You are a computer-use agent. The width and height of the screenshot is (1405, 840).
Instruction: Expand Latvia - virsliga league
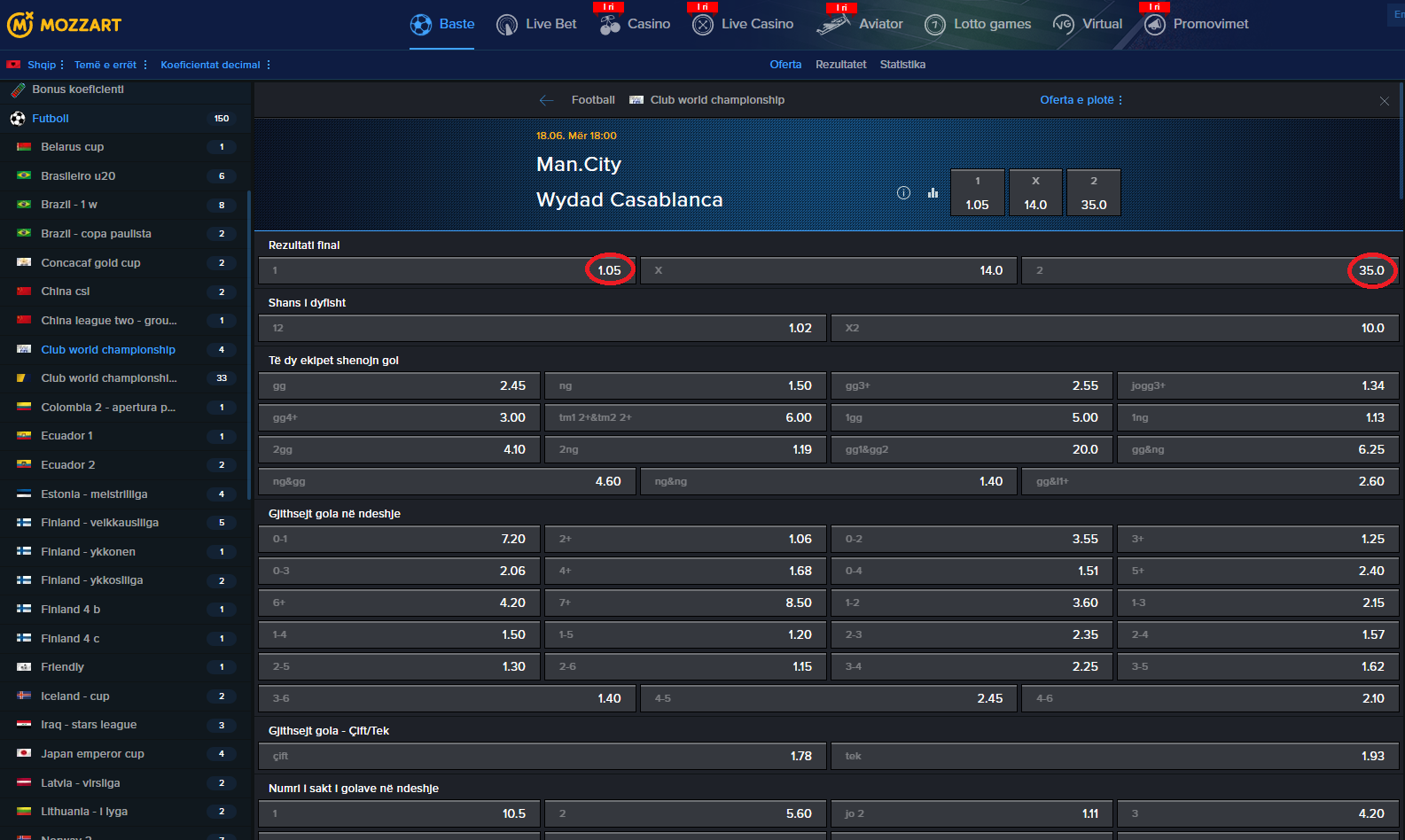pos(126,783)
